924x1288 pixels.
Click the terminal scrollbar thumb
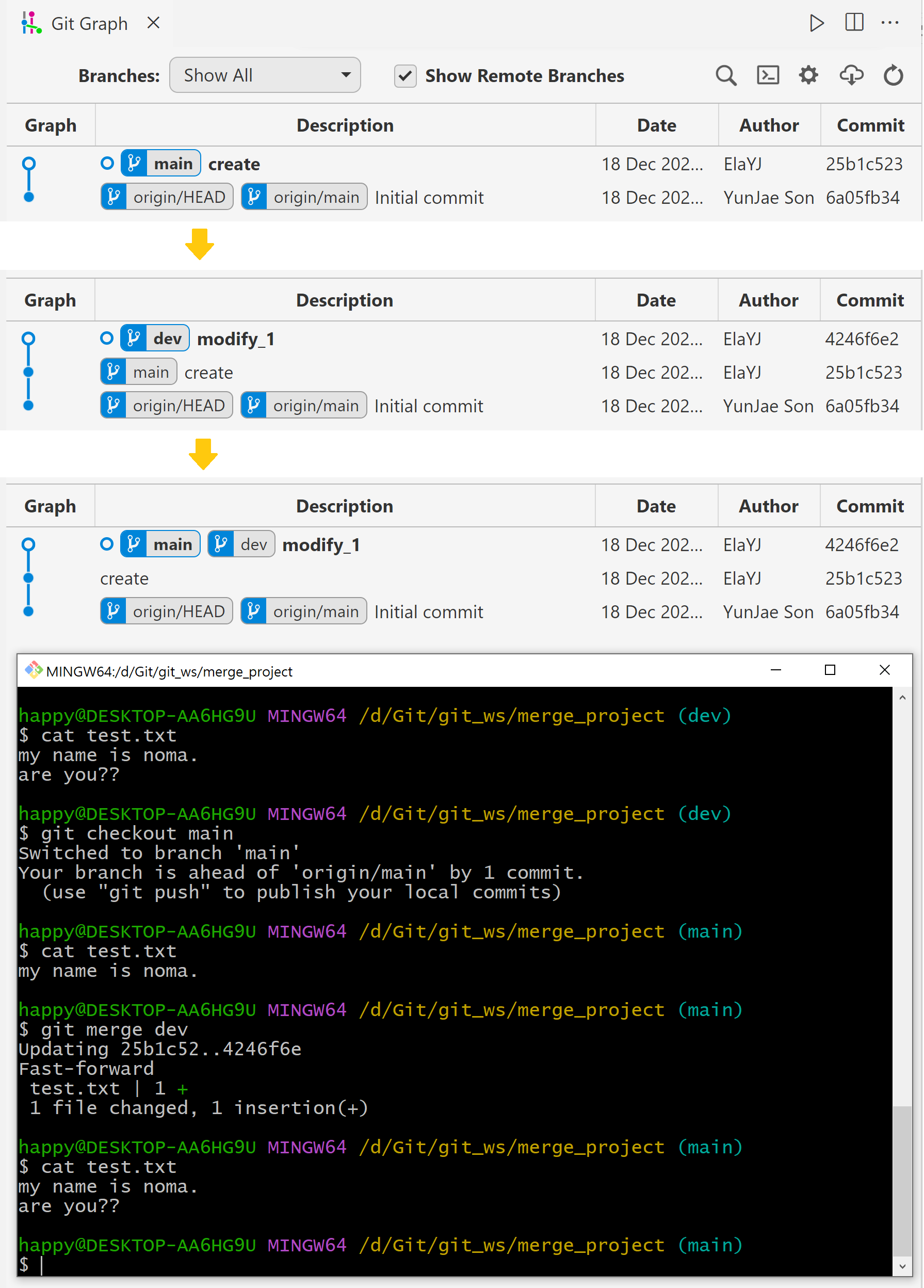click(x=902, y=1182)
